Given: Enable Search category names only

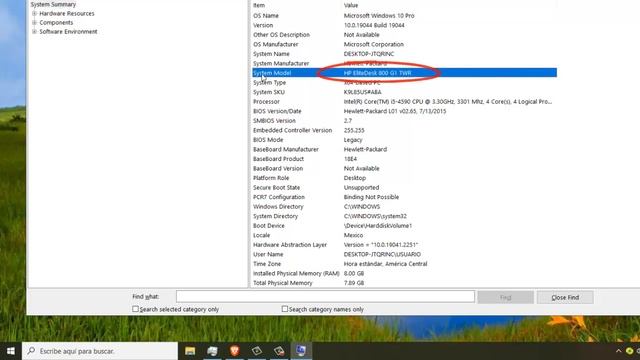Looking at the screenshot, I should point(285,309).
